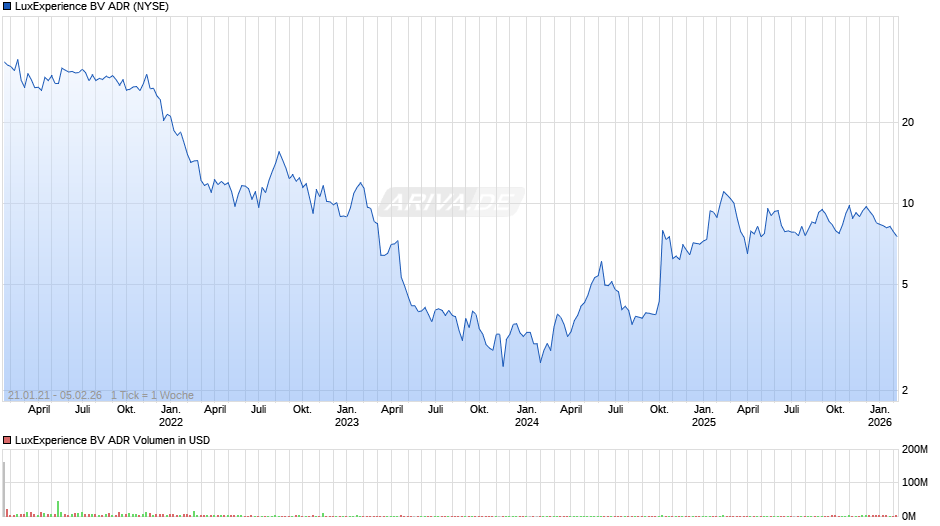The image size is (940, 526).
Task: Click the volume axis label 200M
Action: 915,449
